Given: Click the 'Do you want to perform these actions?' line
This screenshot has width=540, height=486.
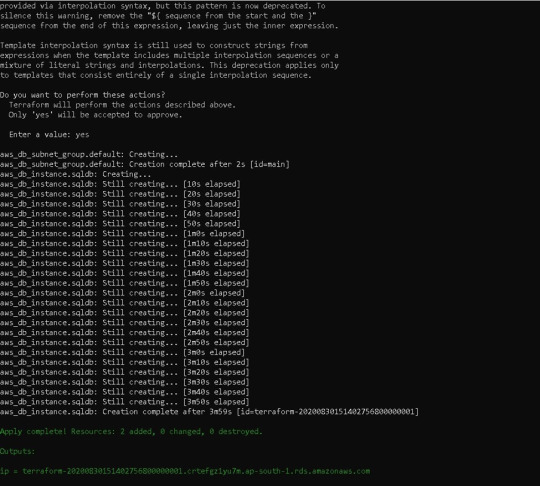Looking at the screenshot, I should pos(83,95).
